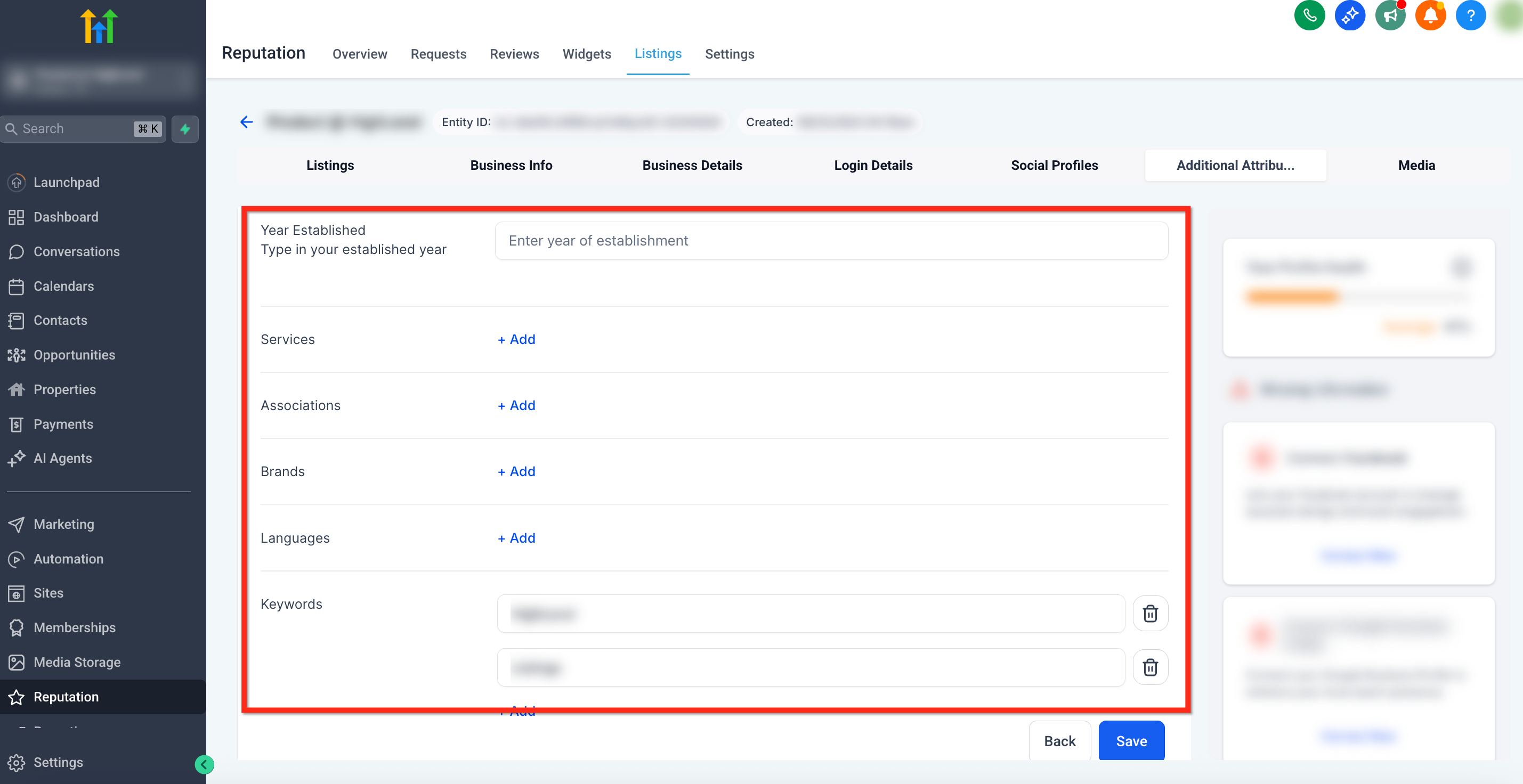Image resolution: width=1523 pixels, height=784 pixels.
Task: Select the Media tab
Action: [1416, 166]
